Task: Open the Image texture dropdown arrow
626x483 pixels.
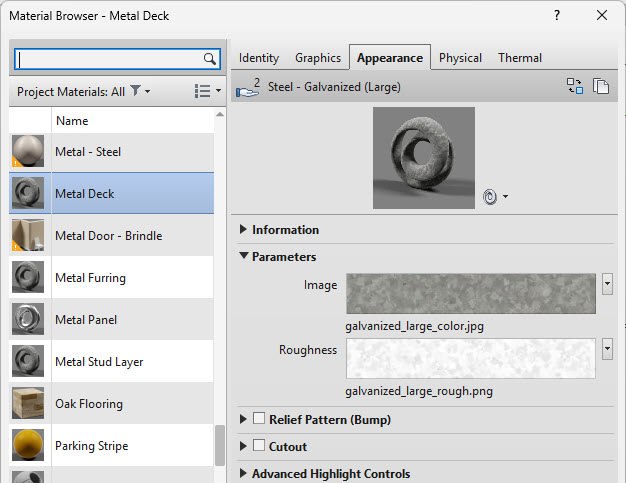Action: coord(607,284)
